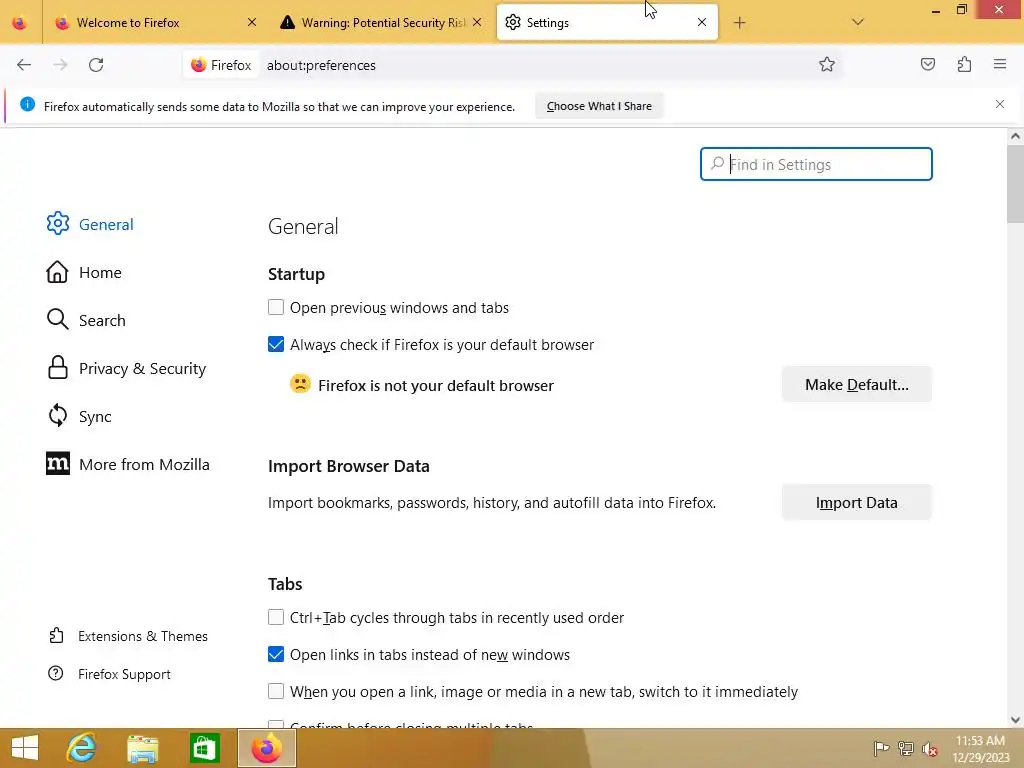The width and height of the screenshot is (1024, 768).
Task: Bookmark this page with the star icon
Action: [x=827, y=64]
